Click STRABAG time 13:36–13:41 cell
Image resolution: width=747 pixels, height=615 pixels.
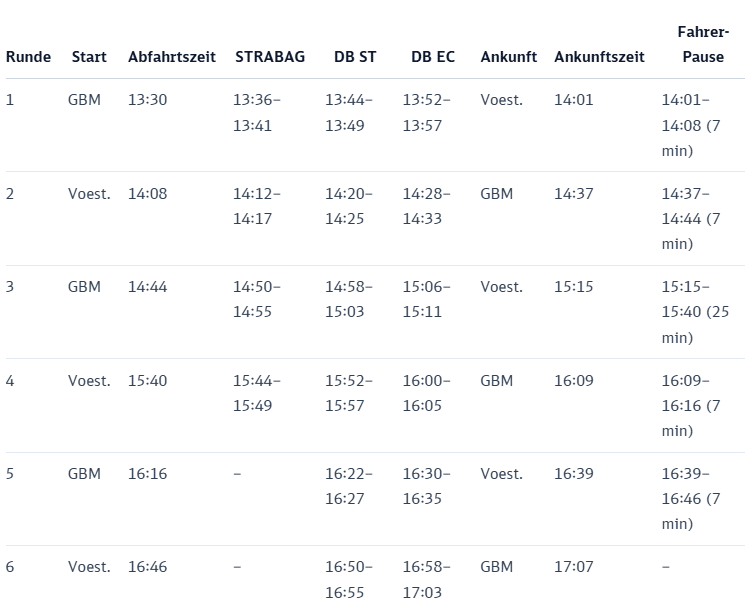tap(256, 113)
